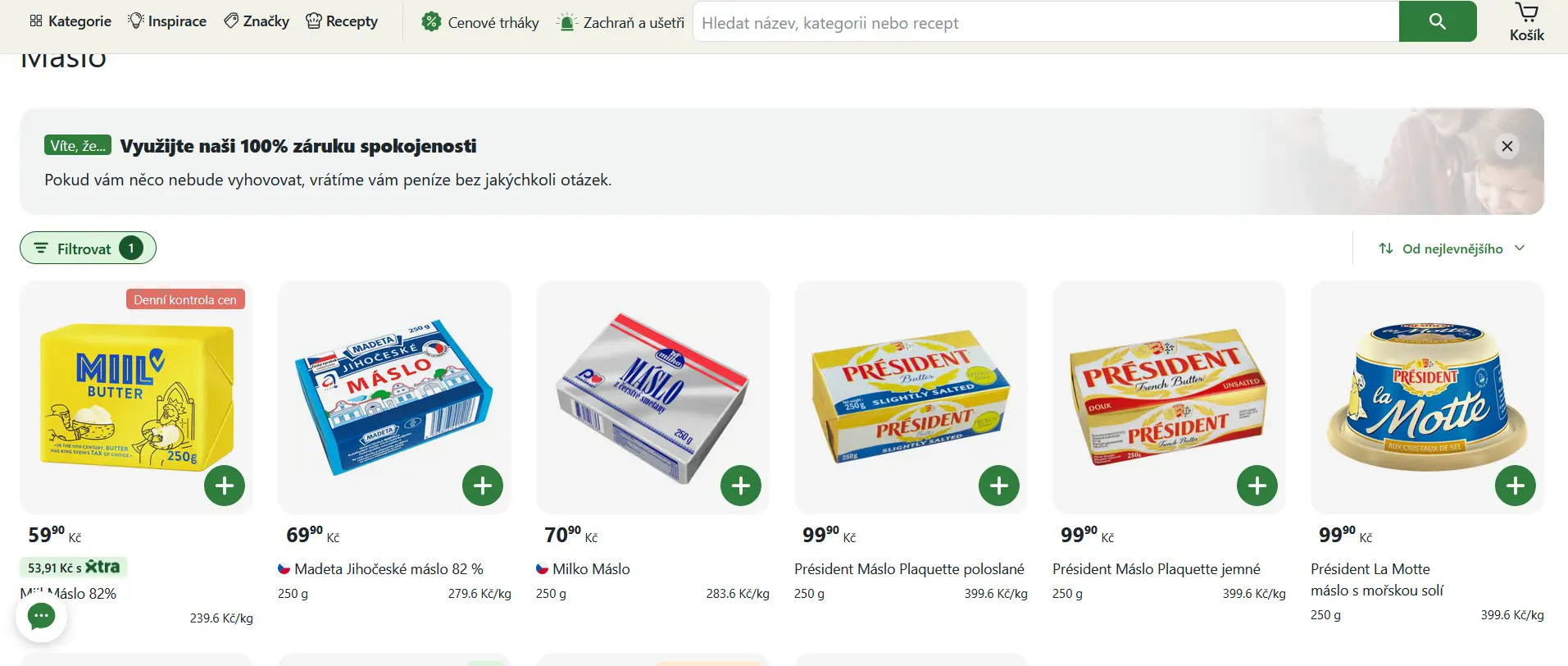Open 'Zachraň a ušetři' link
The width and height of the screenshot is (1568, 666).
pos(620,22)
